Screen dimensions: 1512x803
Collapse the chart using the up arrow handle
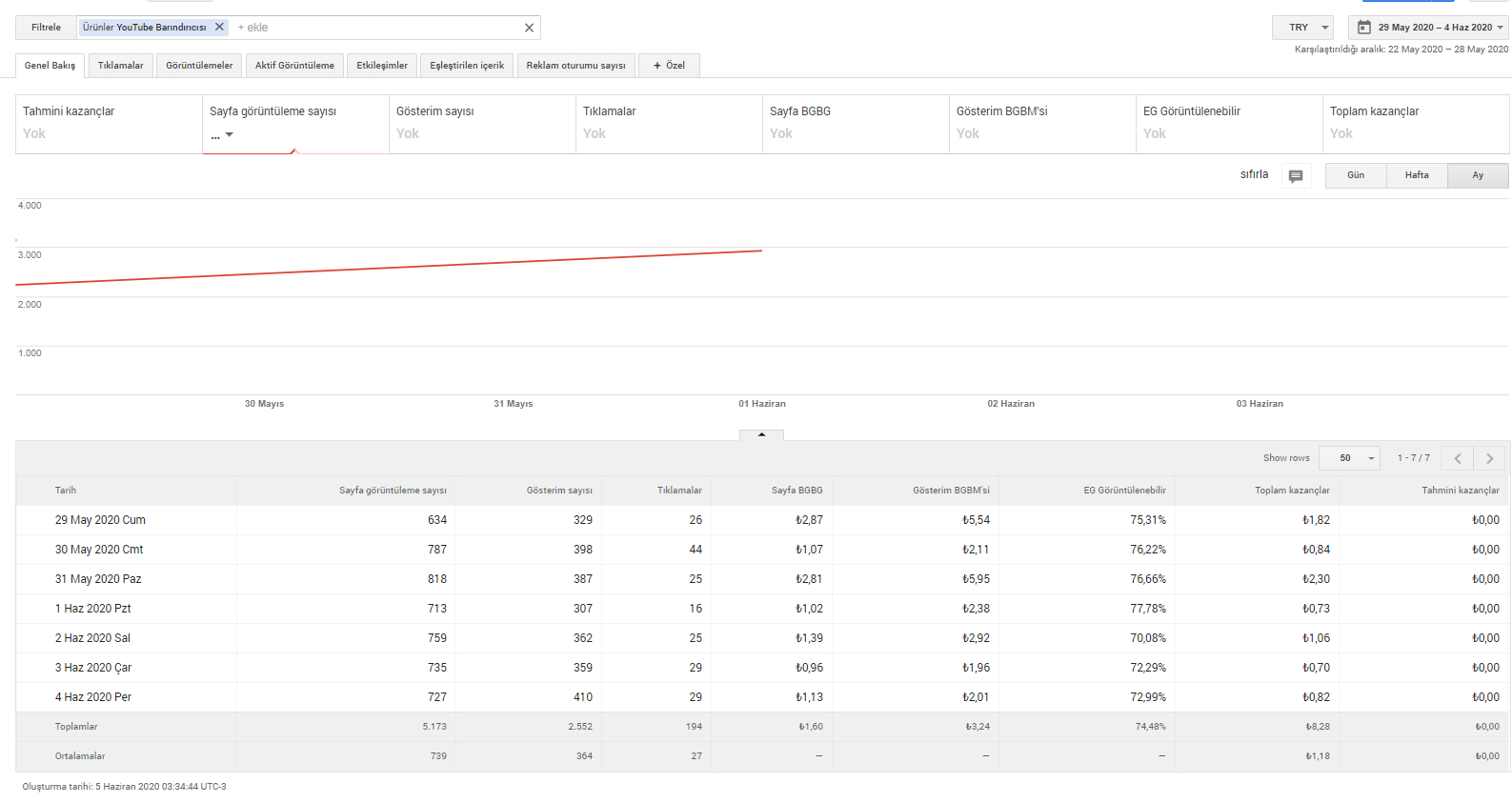[x=761, y=434]
